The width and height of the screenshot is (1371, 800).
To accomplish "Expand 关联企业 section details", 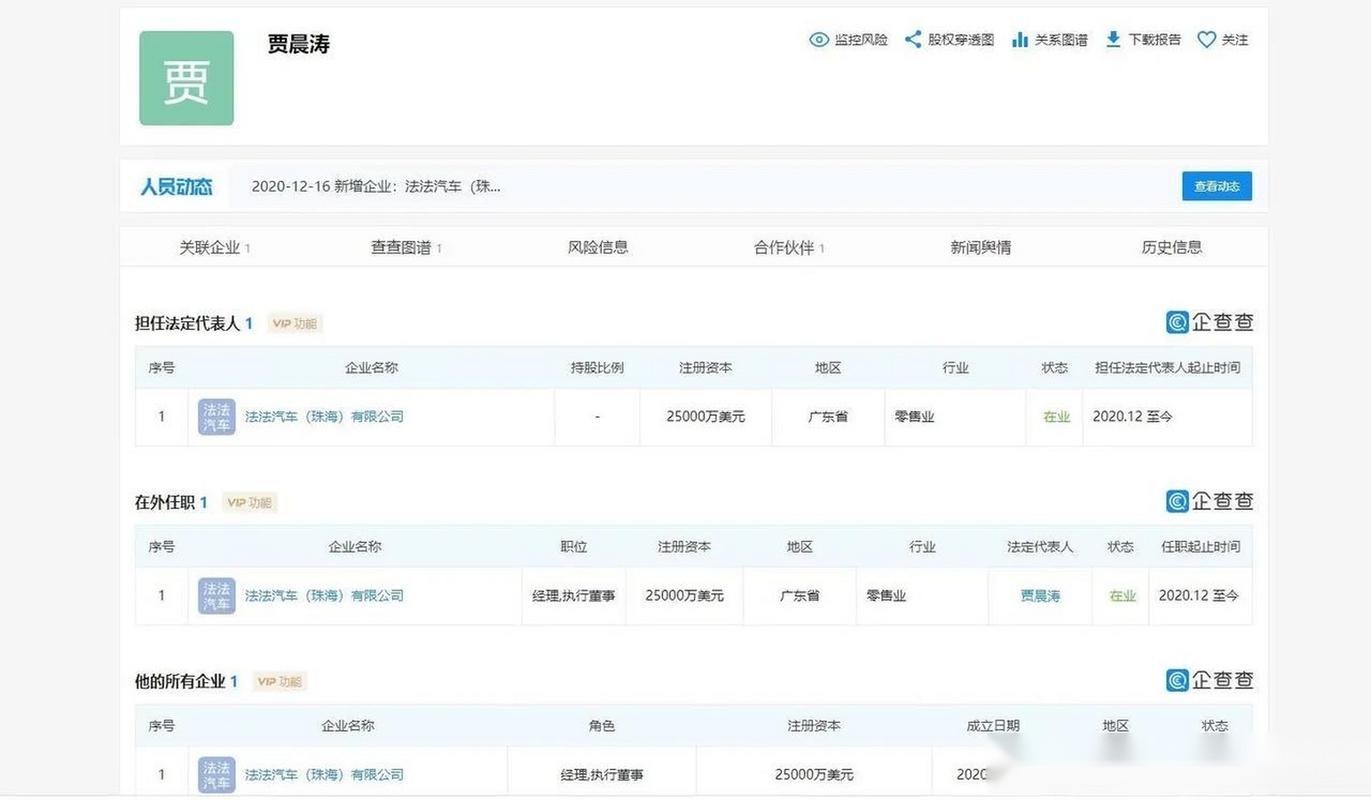I will tap(209, 247).
